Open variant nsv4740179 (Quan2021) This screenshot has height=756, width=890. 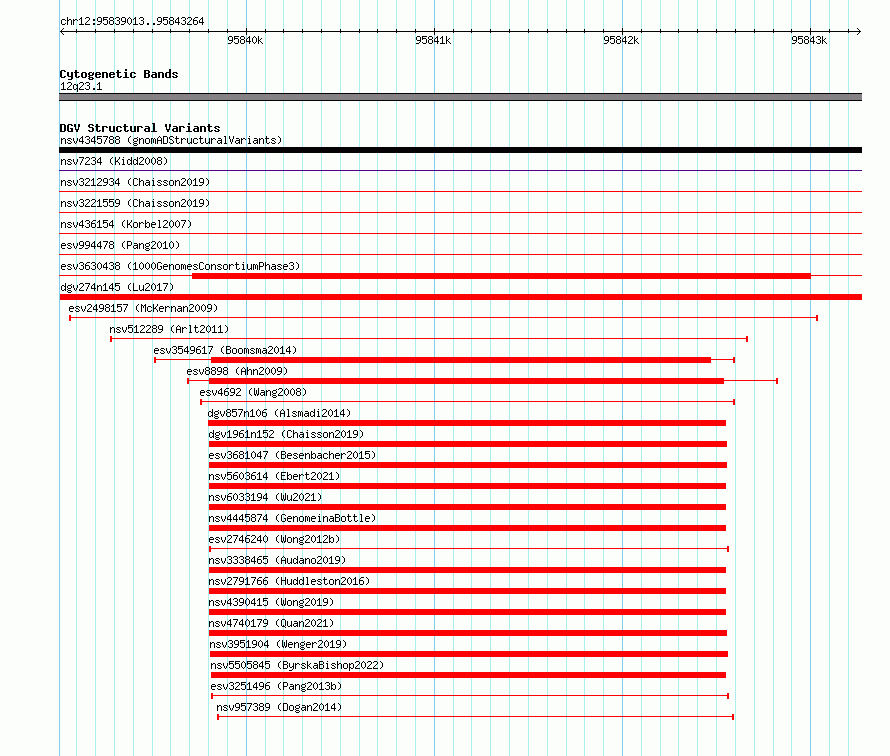(x=271, y=623)
